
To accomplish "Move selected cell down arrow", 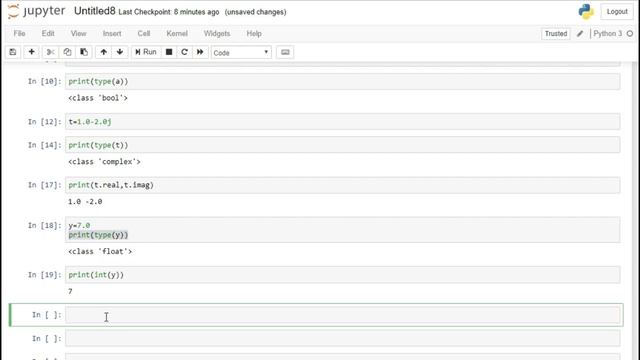I will (x=120, y=52).
